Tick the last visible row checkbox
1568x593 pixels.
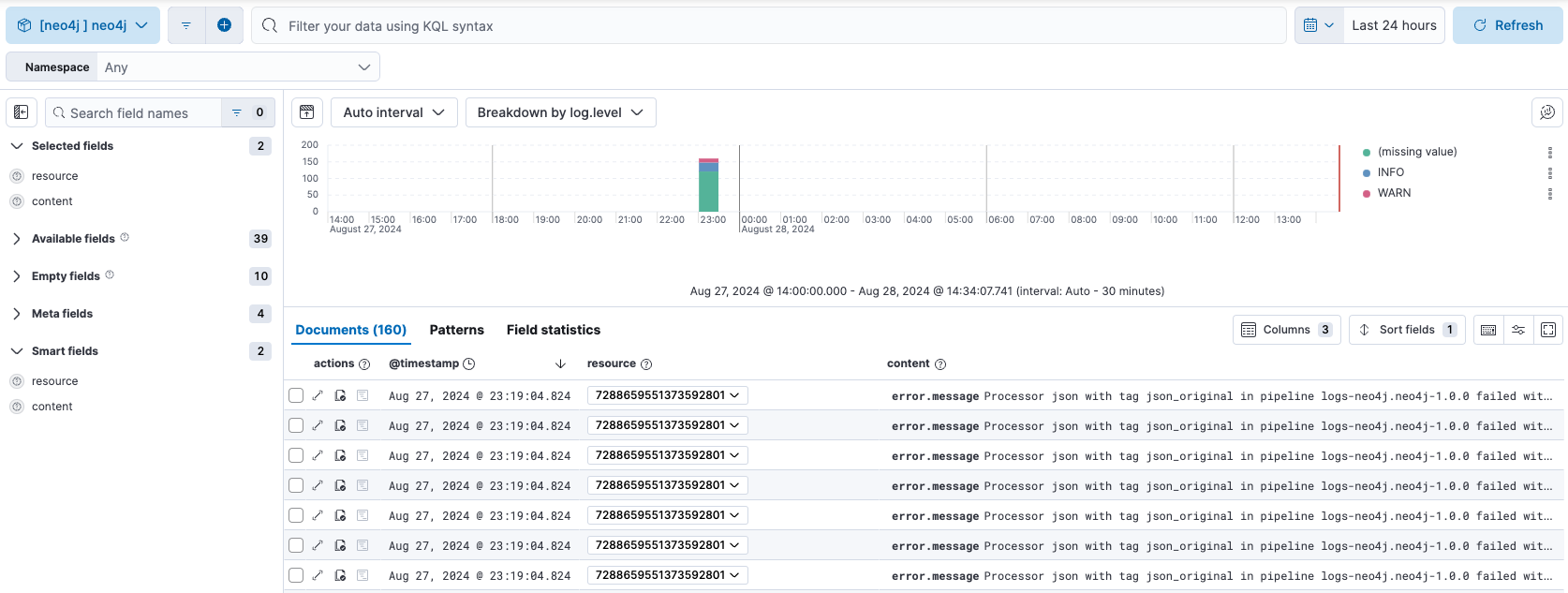pyautogui.click(x=296, y=575)
